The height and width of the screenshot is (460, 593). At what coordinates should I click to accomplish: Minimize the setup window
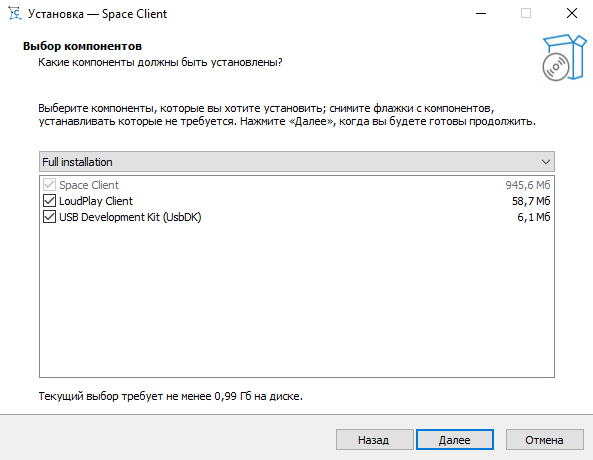[x=481, y=14]
